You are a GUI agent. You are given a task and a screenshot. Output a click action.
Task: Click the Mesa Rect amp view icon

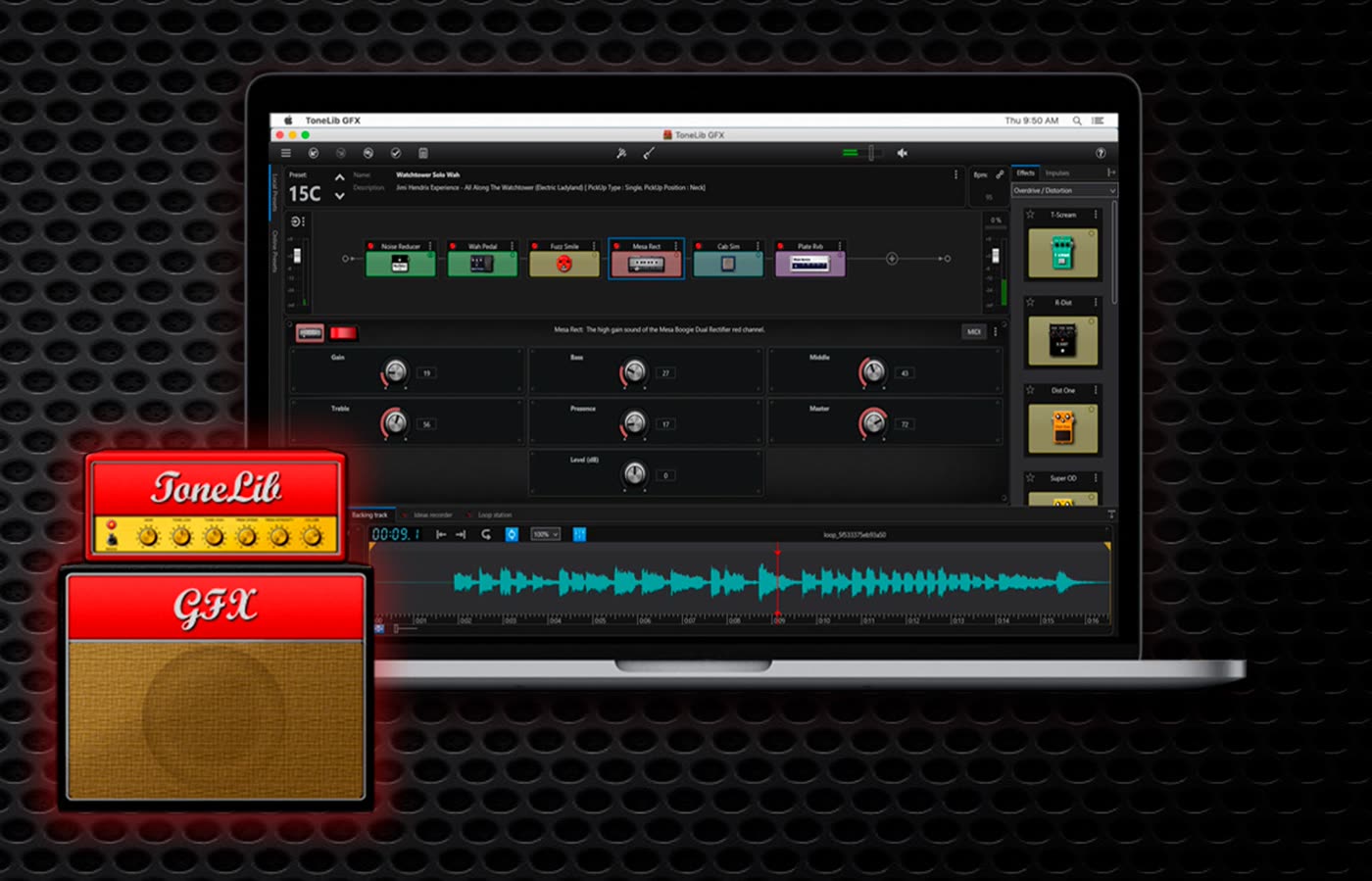(x=310, y=333)
